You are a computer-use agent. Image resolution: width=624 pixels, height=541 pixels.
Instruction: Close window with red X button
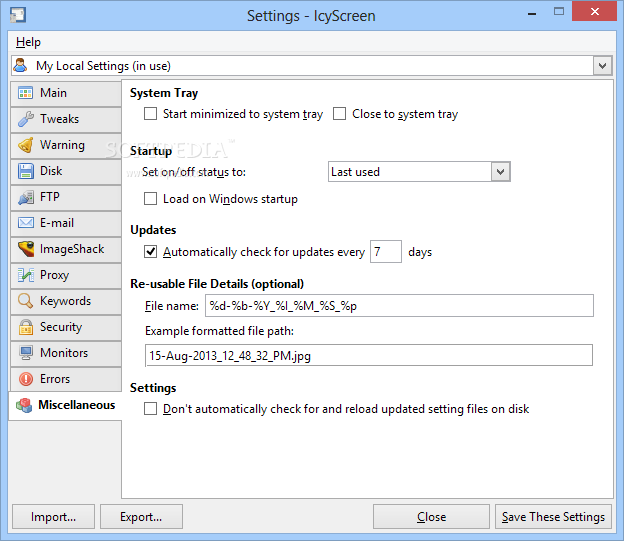point(595,12)
